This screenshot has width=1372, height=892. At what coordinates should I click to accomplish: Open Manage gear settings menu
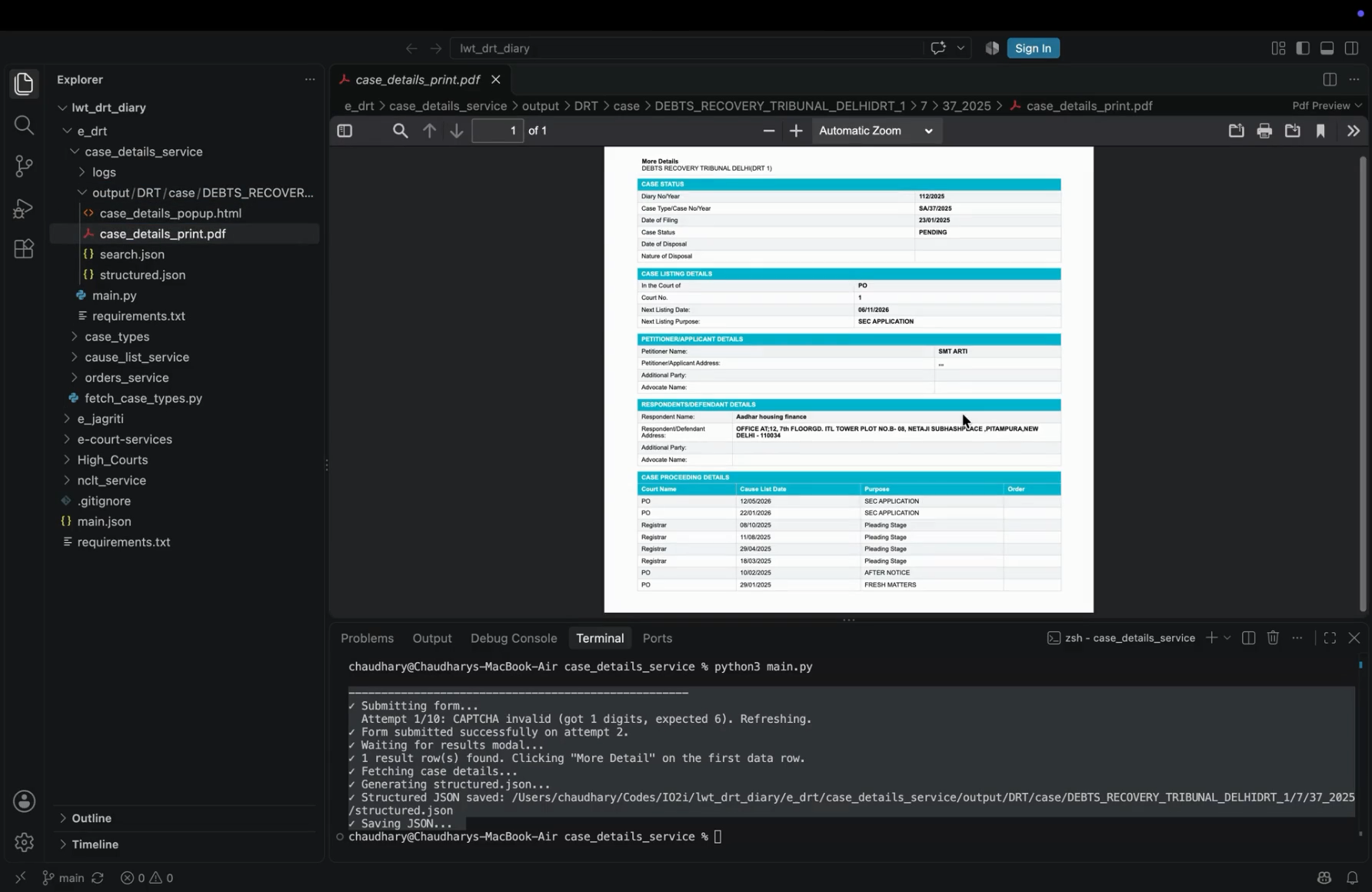[x=24, y=842]
